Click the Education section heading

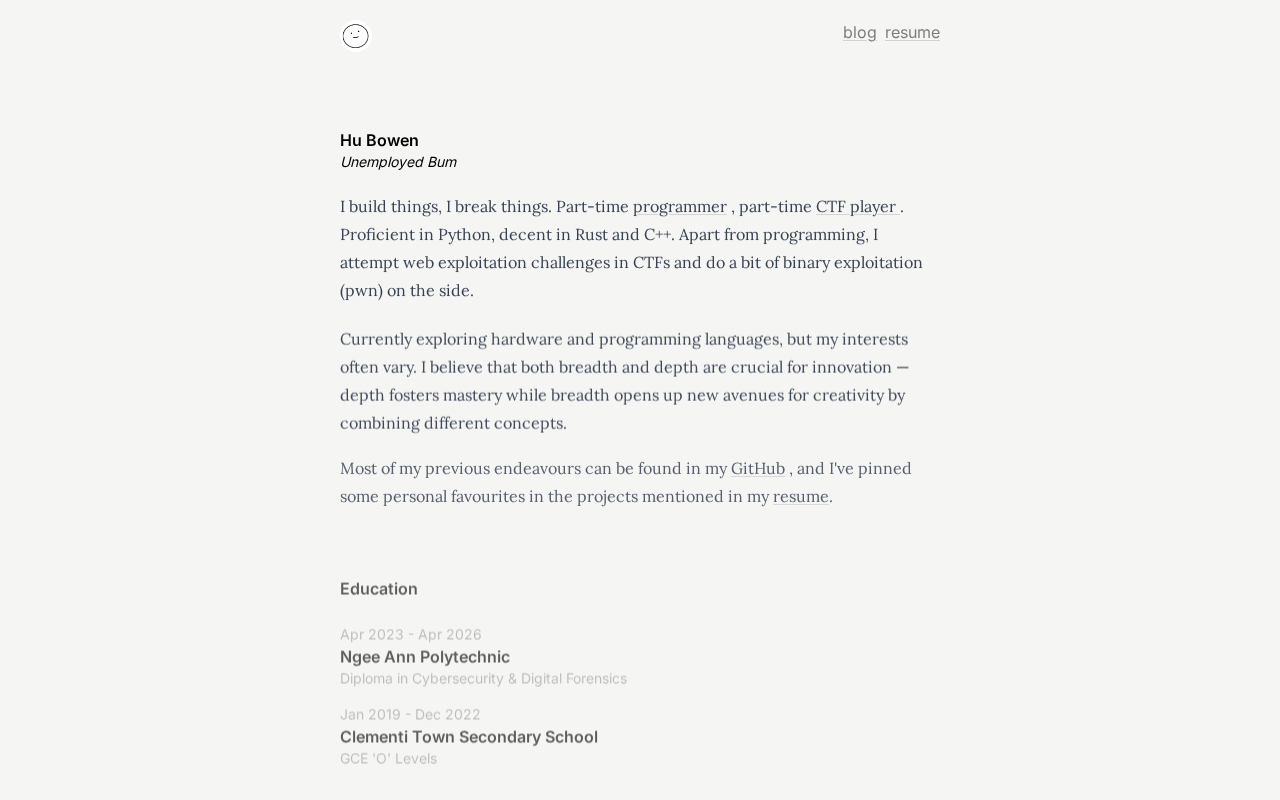coord(379,588)
